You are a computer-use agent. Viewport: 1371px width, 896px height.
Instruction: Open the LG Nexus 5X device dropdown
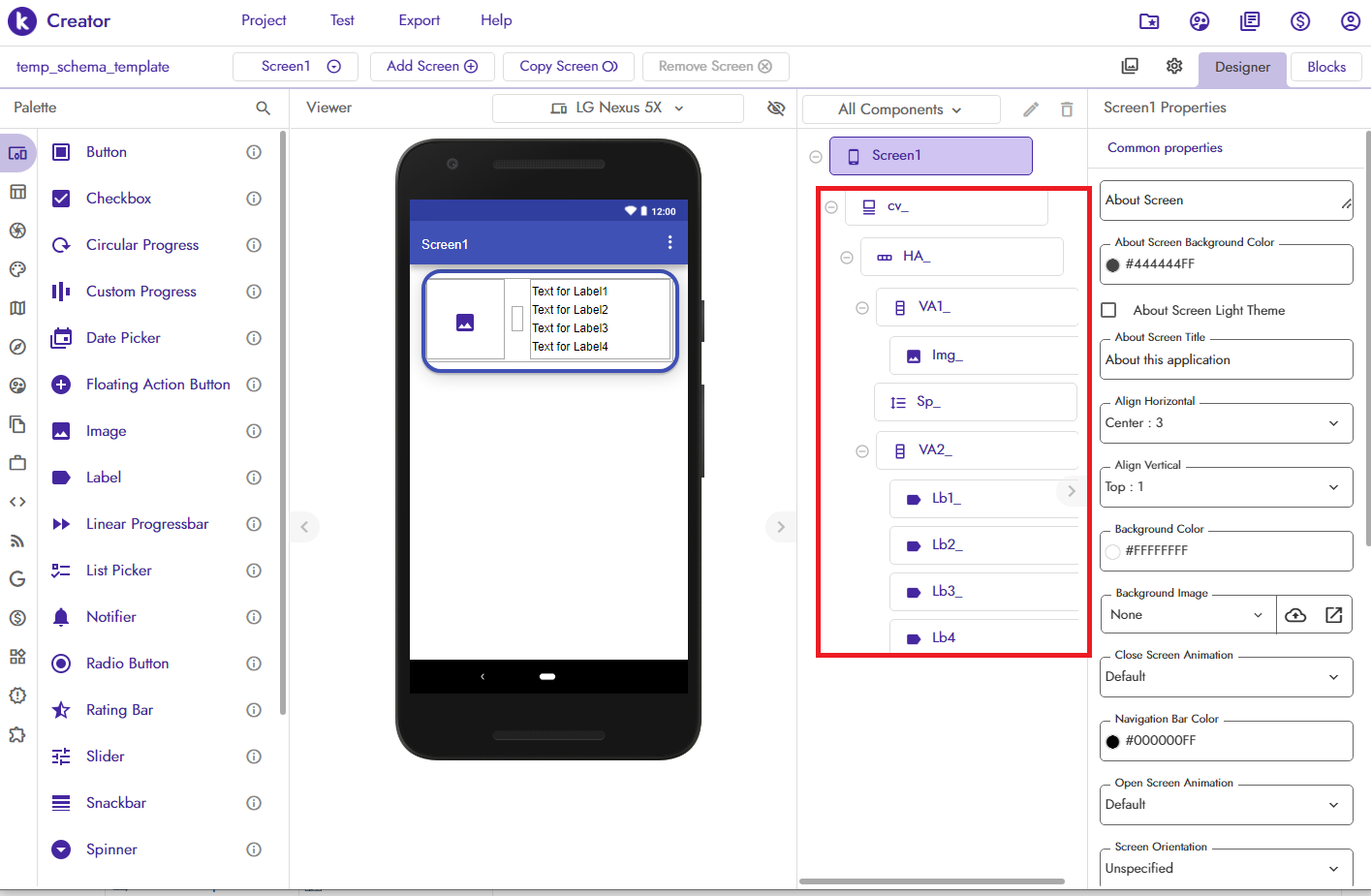coord(617,108)
